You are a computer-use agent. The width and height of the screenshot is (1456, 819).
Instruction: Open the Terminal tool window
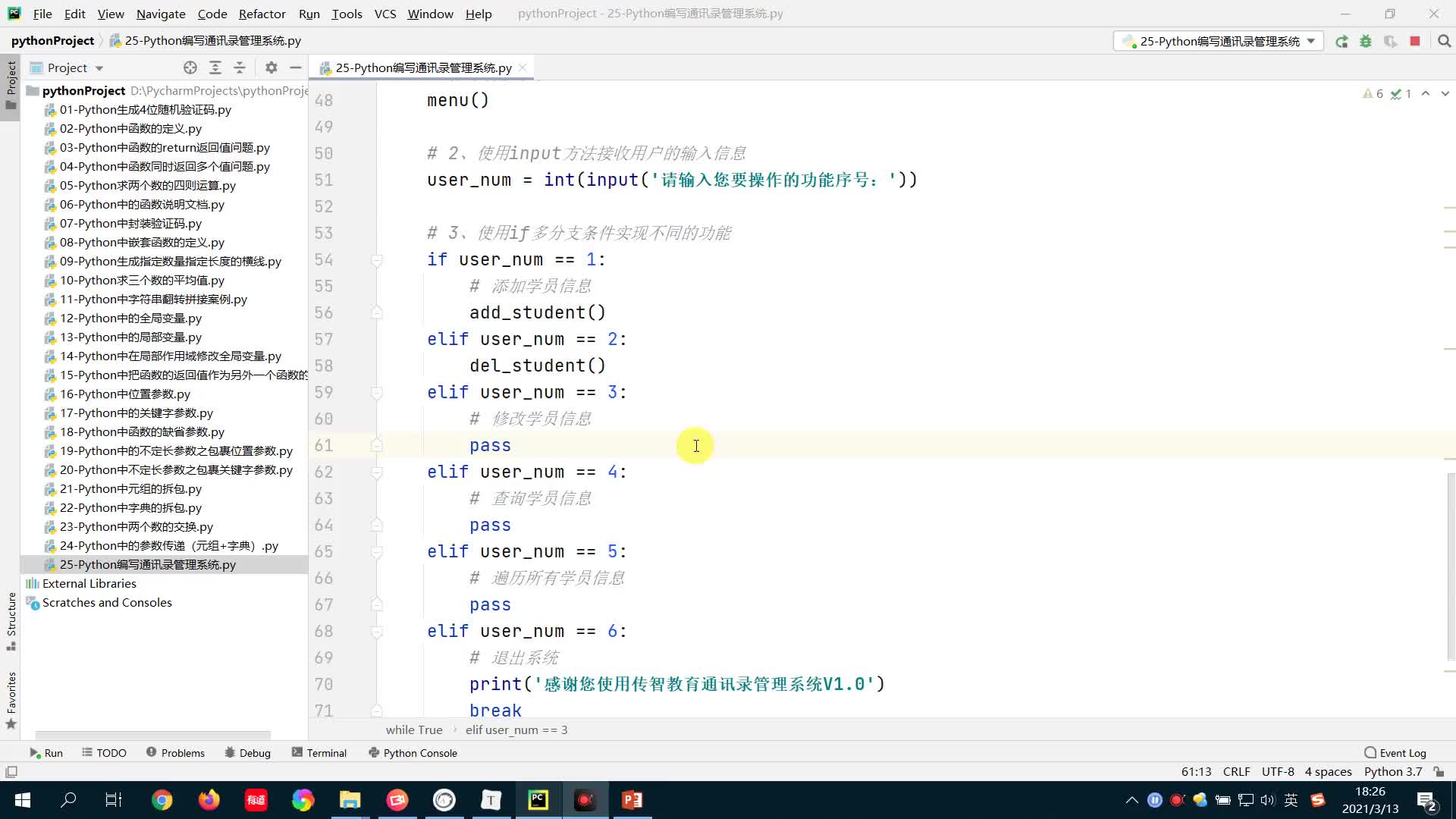point(319,753)
